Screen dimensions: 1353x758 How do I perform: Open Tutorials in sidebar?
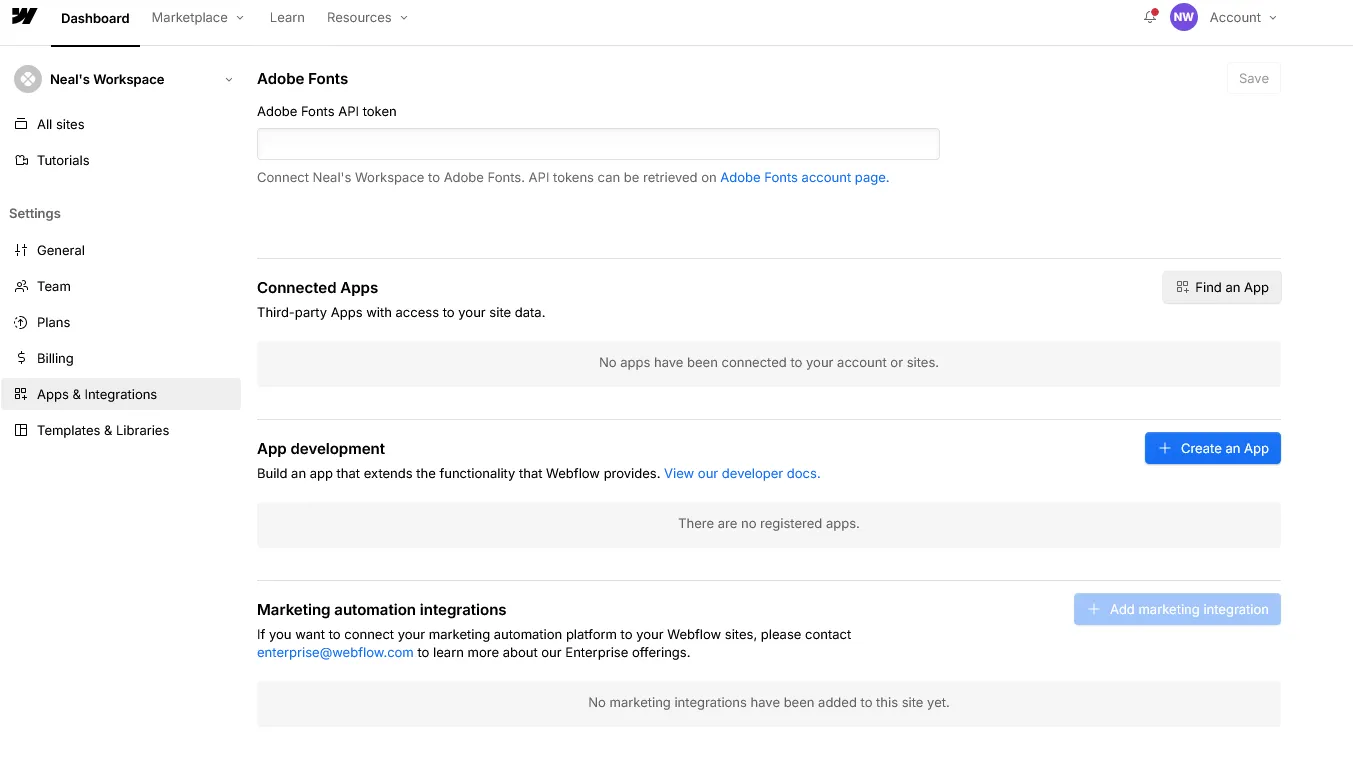click(62, 160)
